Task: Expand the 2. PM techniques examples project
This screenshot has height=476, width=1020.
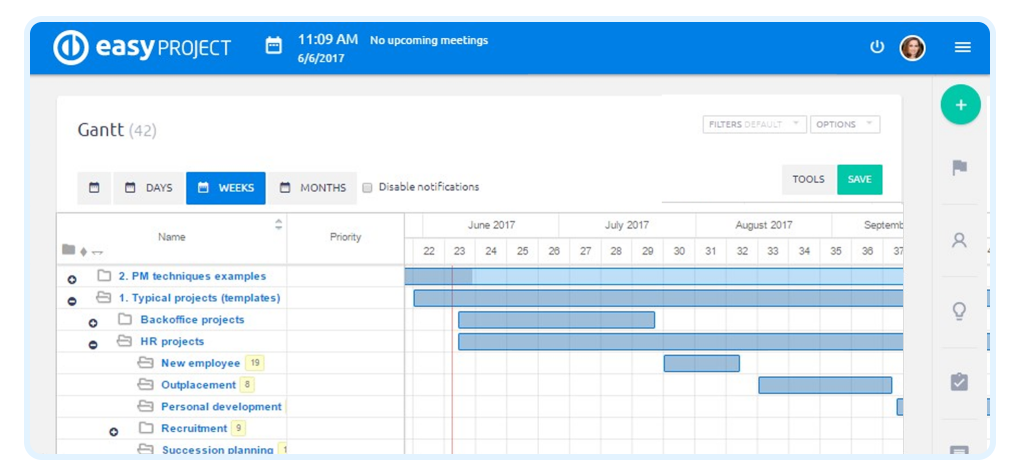Action: (72, 280)
